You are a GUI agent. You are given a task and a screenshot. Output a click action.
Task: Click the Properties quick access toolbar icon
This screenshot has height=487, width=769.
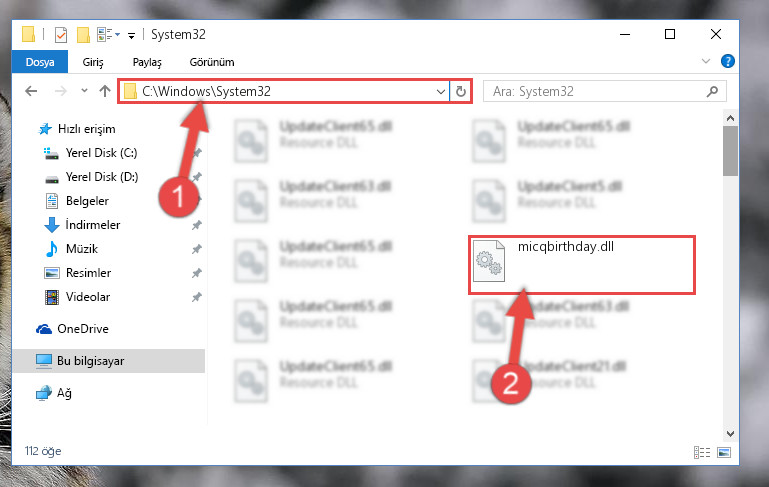(61, 35)
